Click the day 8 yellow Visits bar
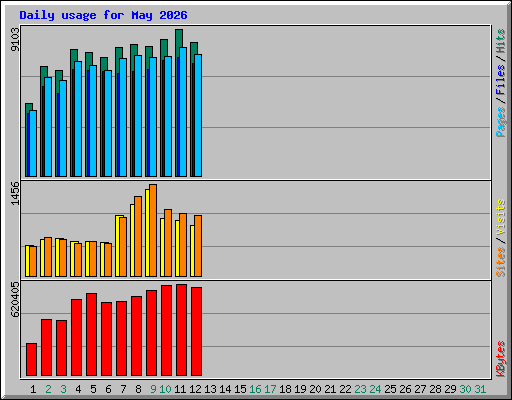The height and width of the screenshot is (400, 512). click(x=132, y=240)
